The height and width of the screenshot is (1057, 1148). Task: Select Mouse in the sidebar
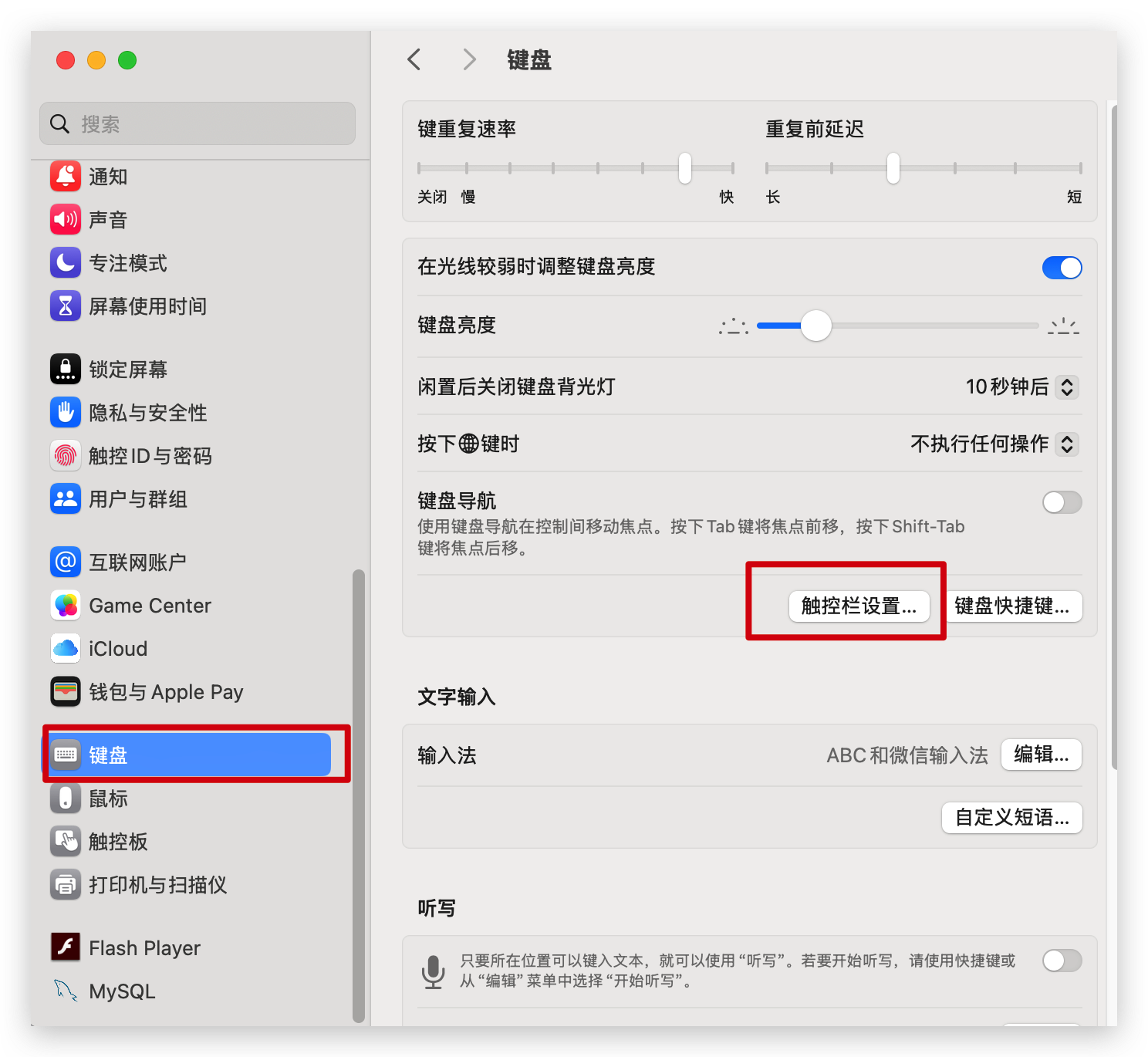(108, 799)
